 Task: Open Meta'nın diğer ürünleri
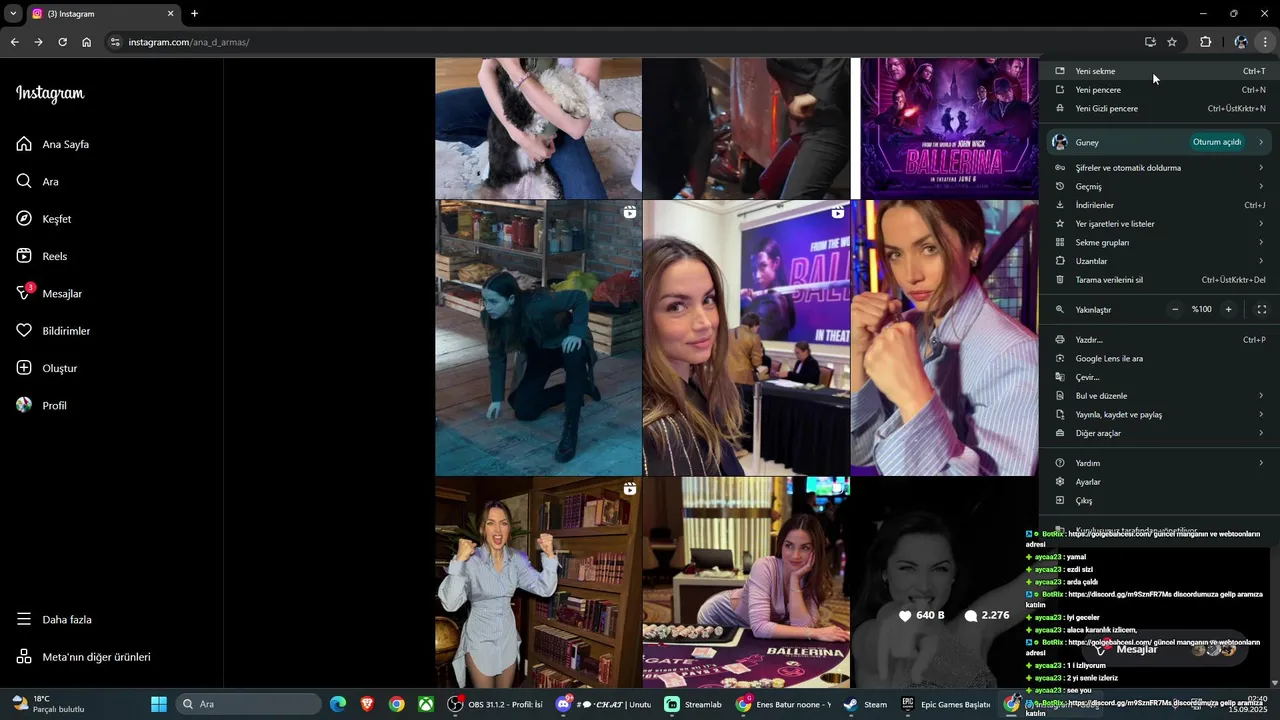click(x=83, y=657)
